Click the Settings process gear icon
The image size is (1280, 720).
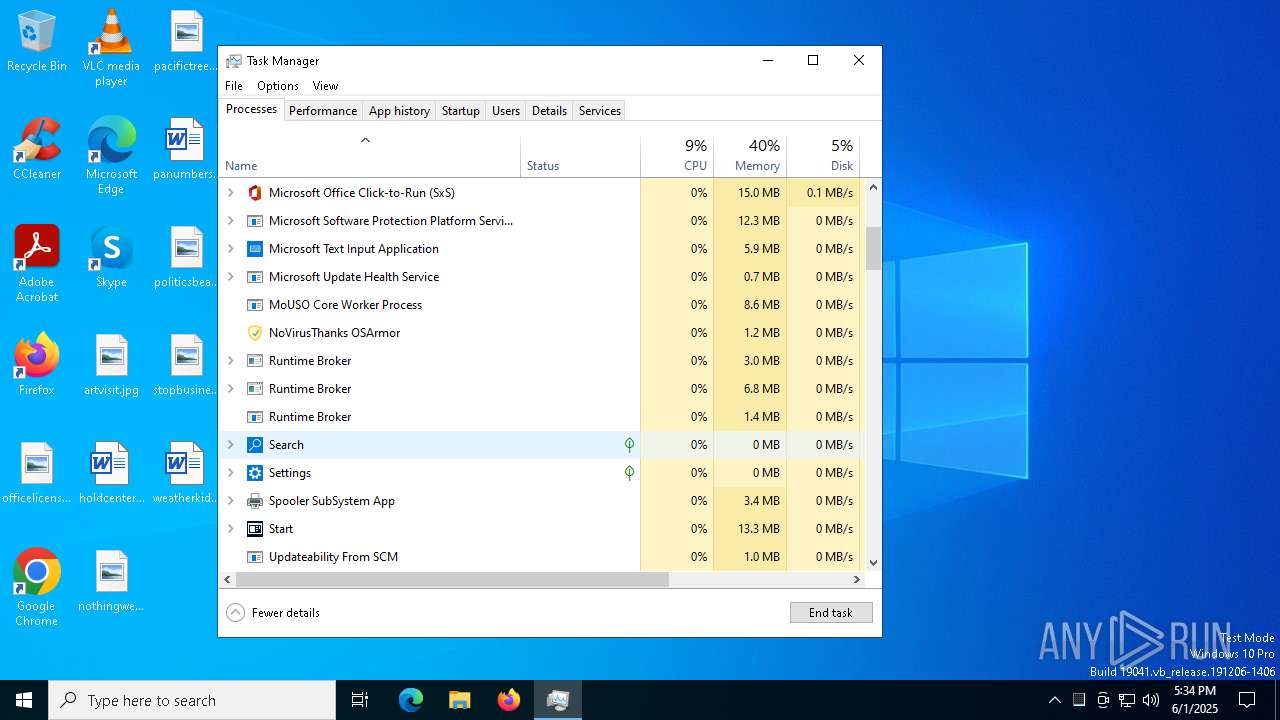pos(255,473)
